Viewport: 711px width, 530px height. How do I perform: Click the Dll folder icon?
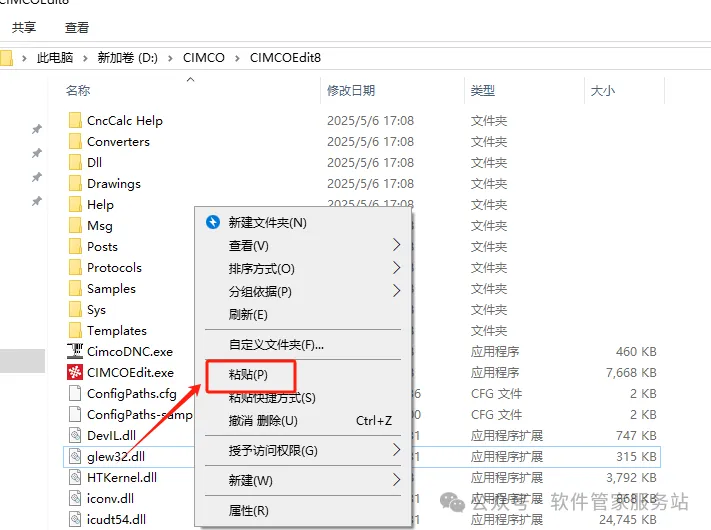[x=75, y=162]
